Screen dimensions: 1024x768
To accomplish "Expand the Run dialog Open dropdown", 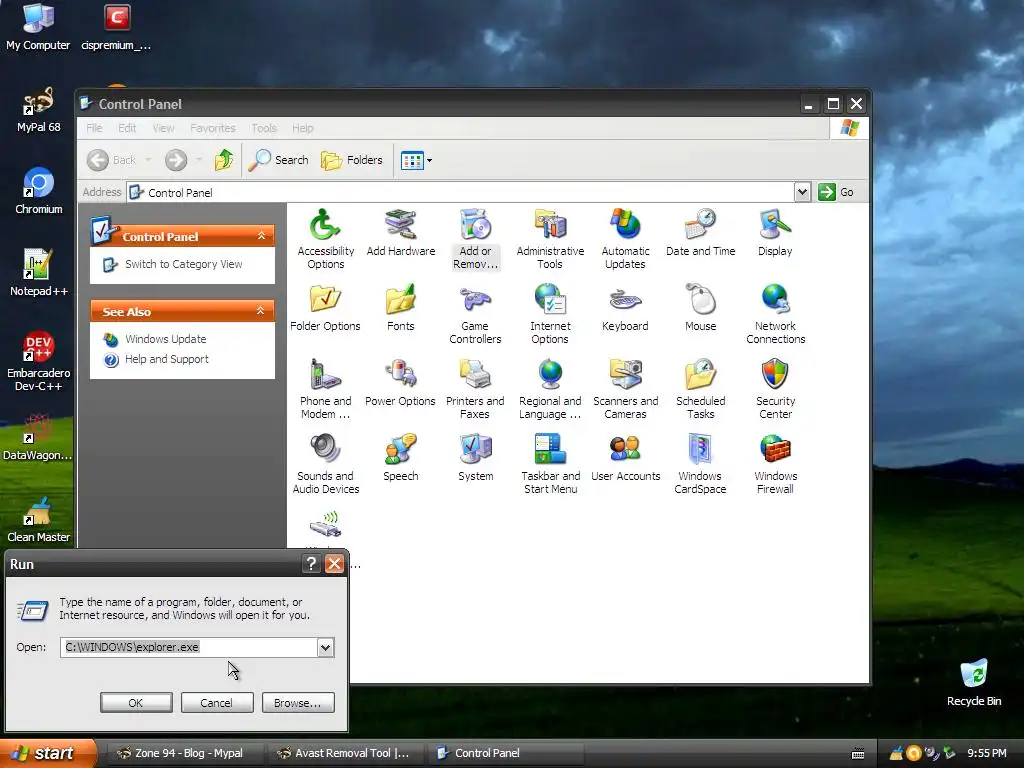I will click(325, 647).
